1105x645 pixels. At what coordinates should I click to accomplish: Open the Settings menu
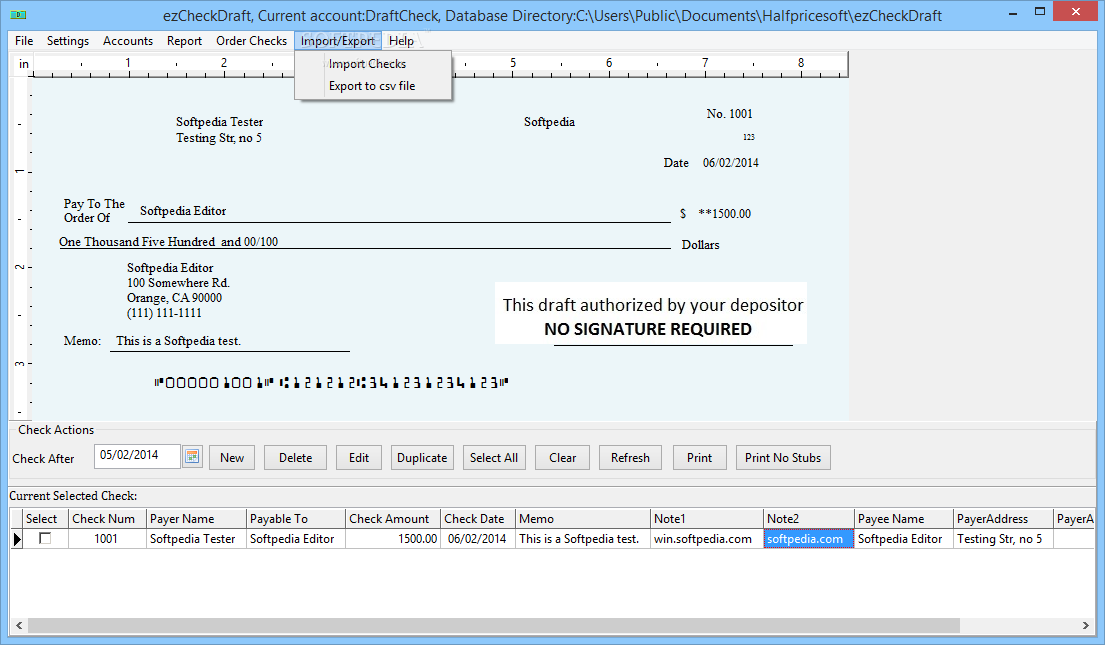click(x=68, y=41)
